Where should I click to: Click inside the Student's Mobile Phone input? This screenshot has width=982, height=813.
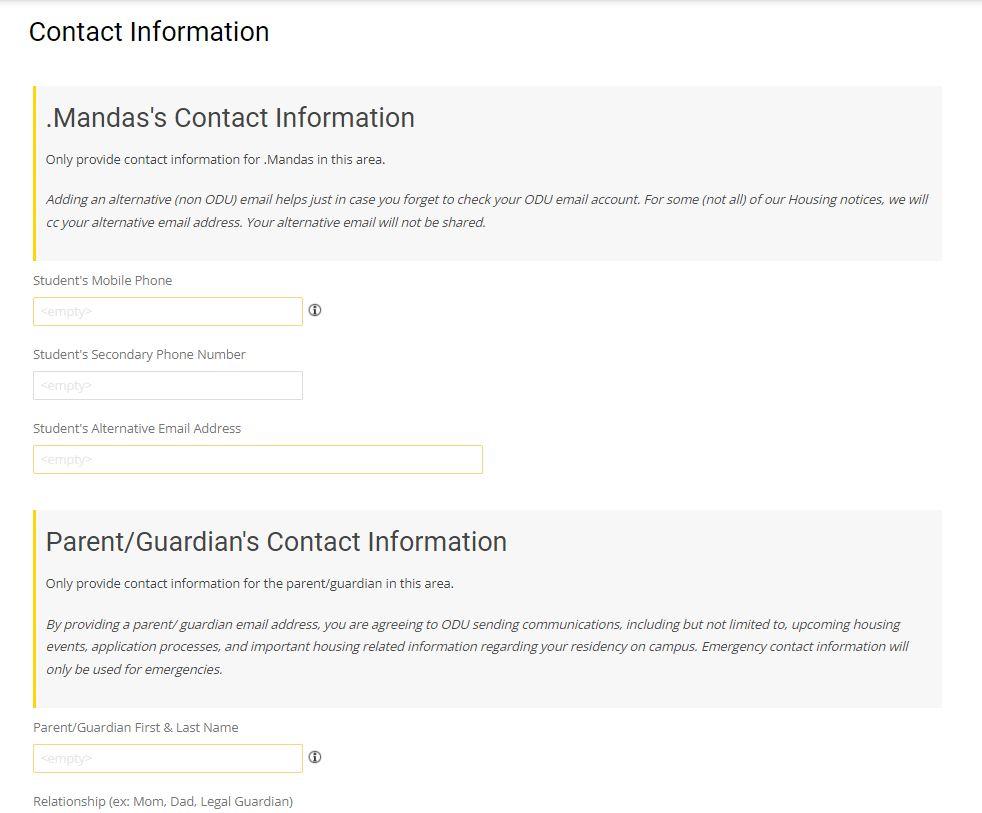click(167, 311)
